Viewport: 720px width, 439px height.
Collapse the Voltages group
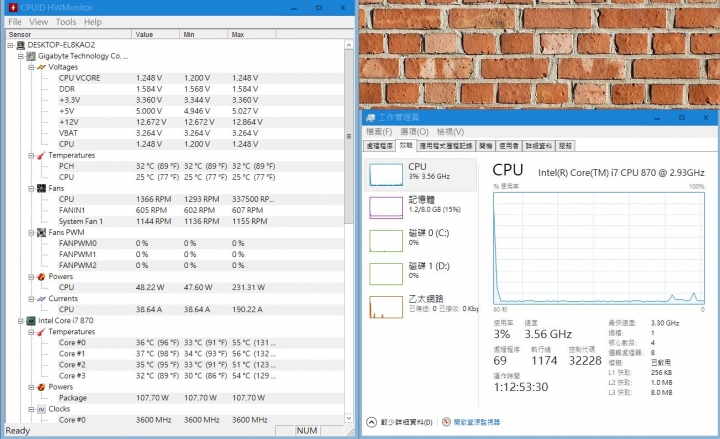tap(31, 67)
